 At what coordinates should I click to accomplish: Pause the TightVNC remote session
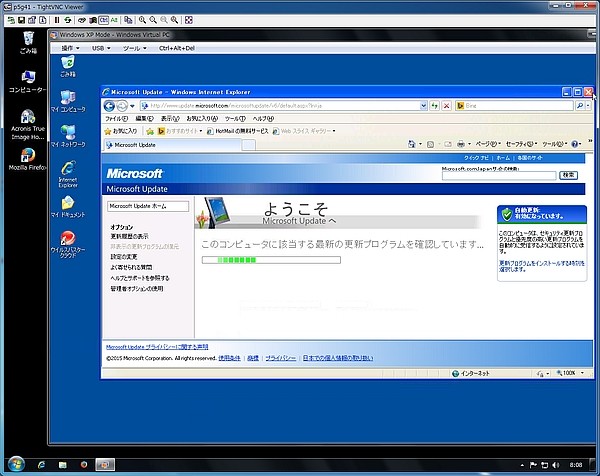[x=57, y=20]
